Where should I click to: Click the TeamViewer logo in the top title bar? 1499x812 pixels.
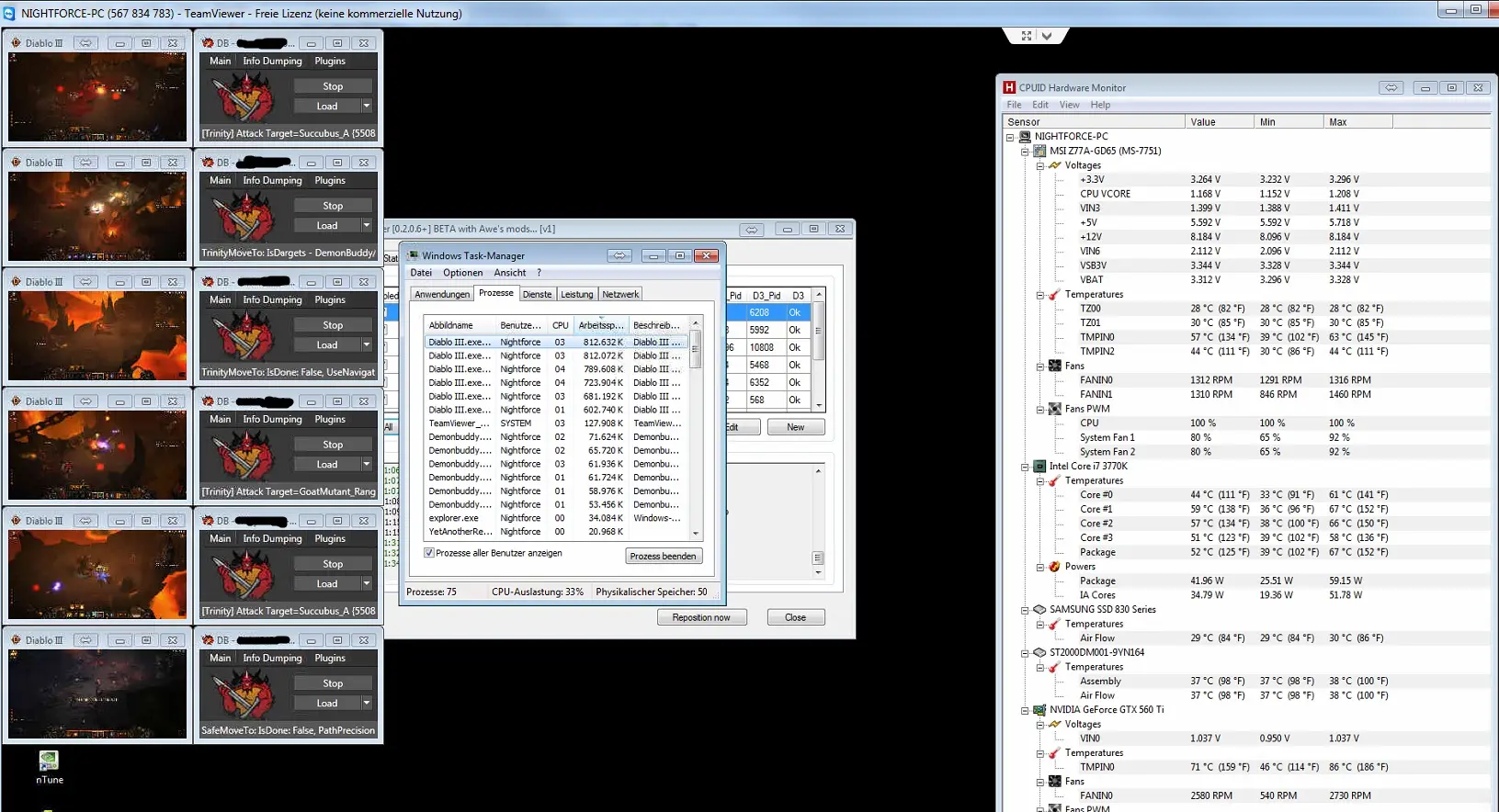[x=9, y=13]
